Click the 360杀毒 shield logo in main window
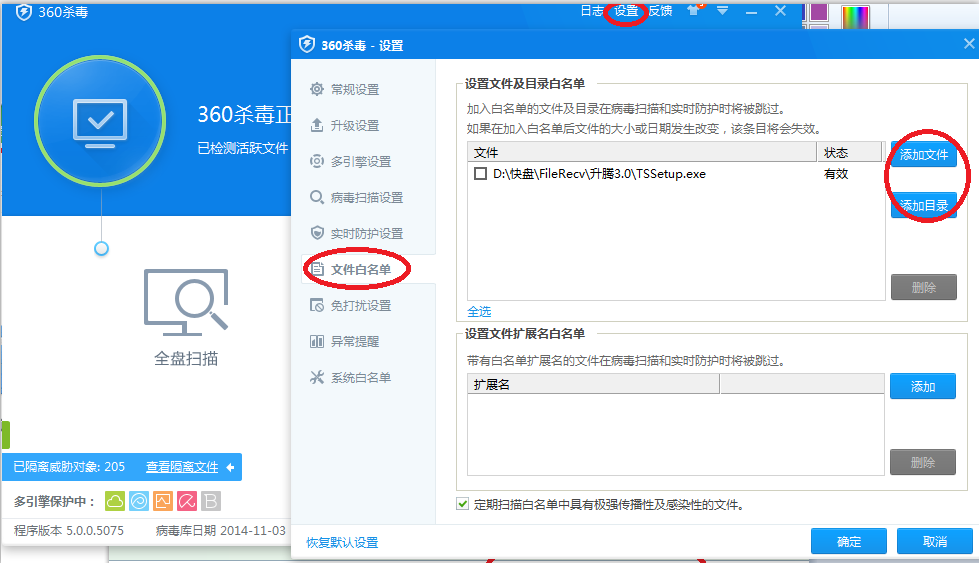This screenshot has width=979, height=563. [x=24, y=12]
